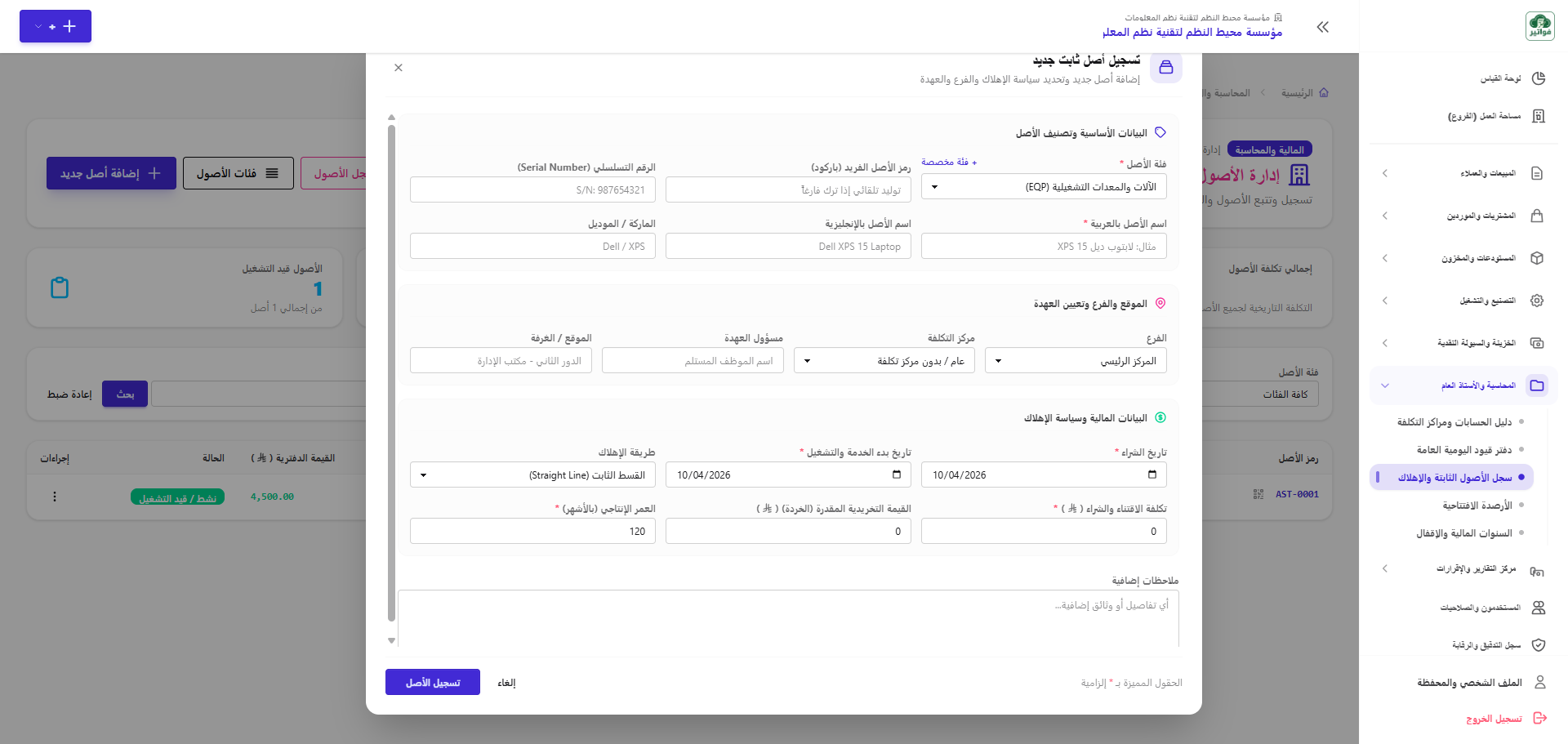The image size is (1568, 744).
Task: Open the top-left quick add dropdown button
Action: pos(56,26)
